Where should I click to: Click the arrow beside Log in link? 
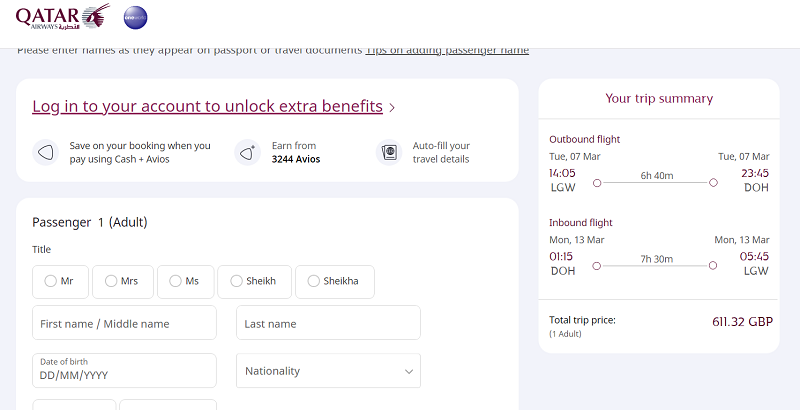tap(392, 108)
